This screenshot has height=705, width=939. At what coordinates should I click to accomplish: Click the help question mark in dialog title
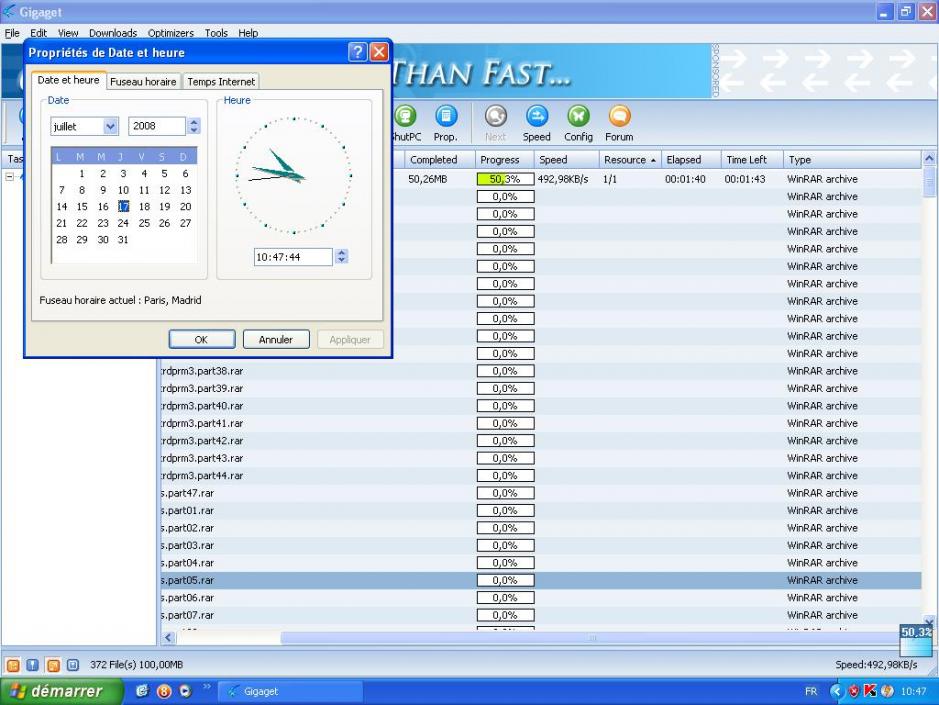click(x=356, y=52)
